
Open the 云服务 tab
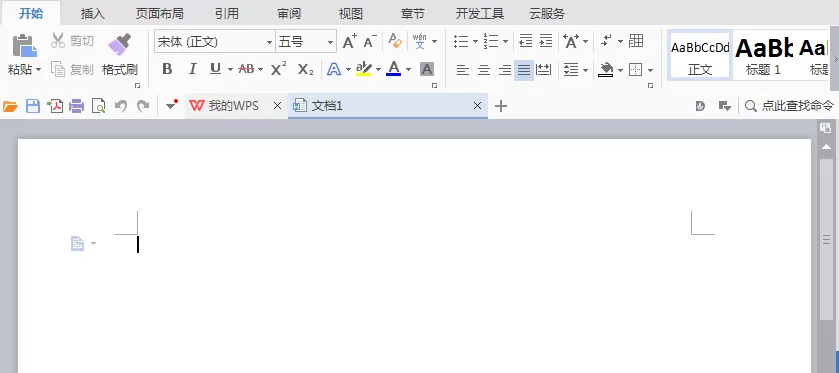coord(547,13)
